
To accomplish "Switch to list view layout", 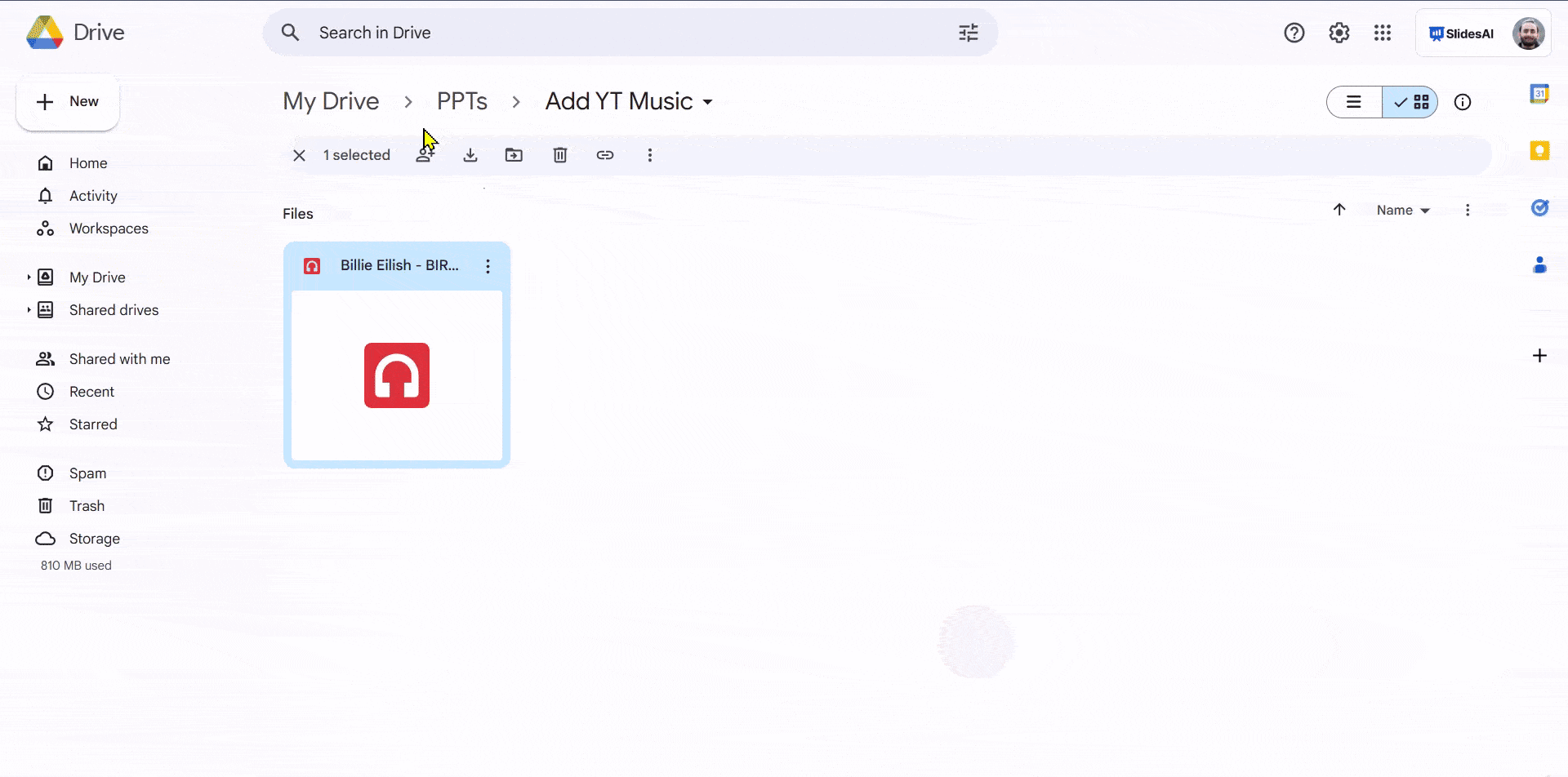I will tap(1354, 101).
